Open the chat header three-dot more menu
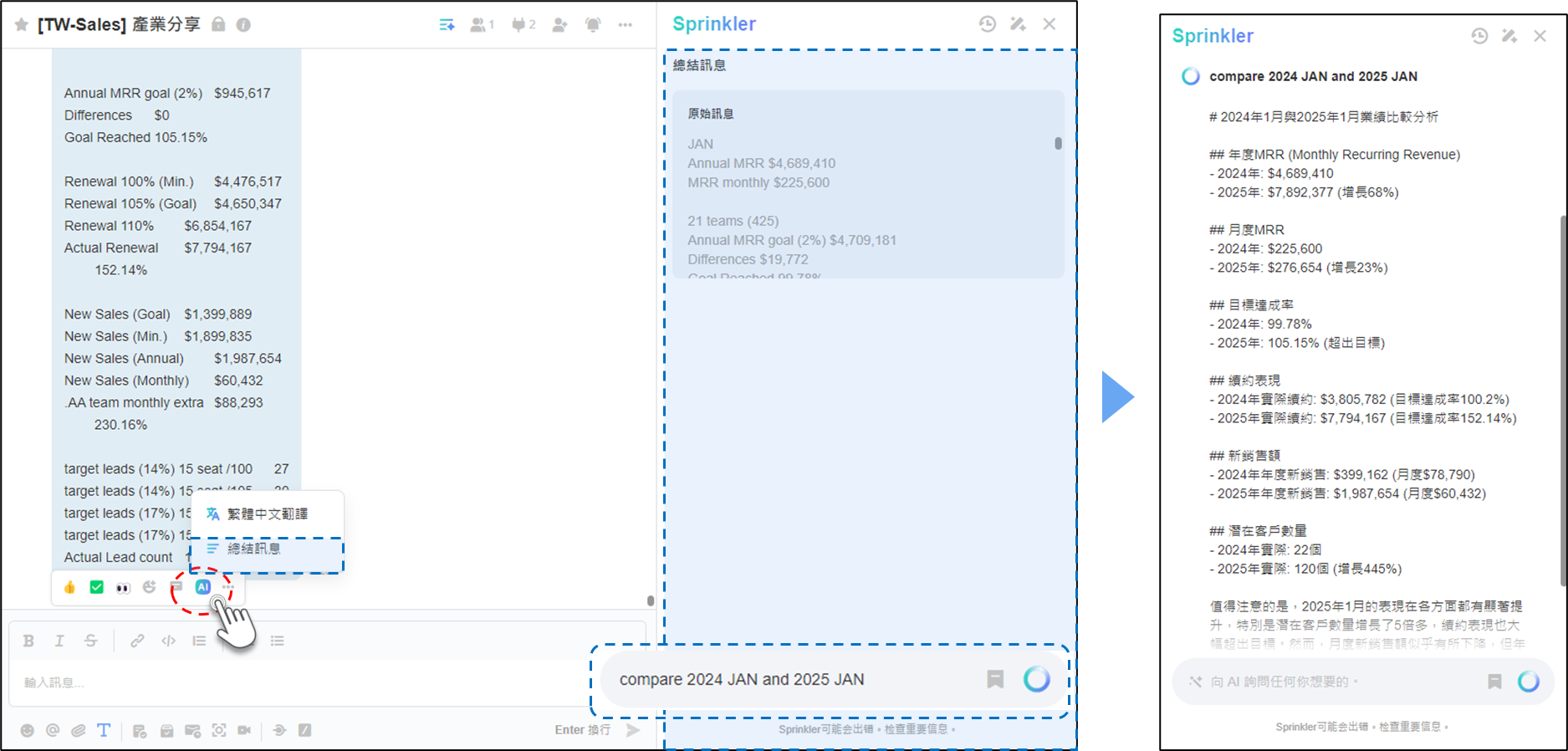 coord(626,25)
